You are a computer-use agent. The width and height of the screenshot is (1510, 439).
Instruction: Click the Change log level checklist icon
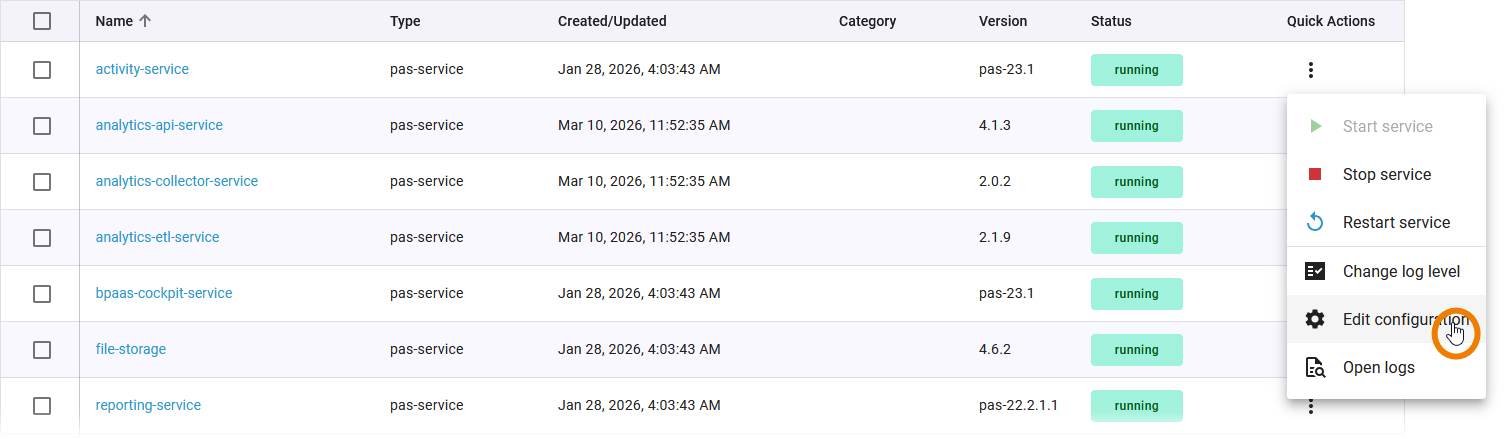tap(1315, 271)
